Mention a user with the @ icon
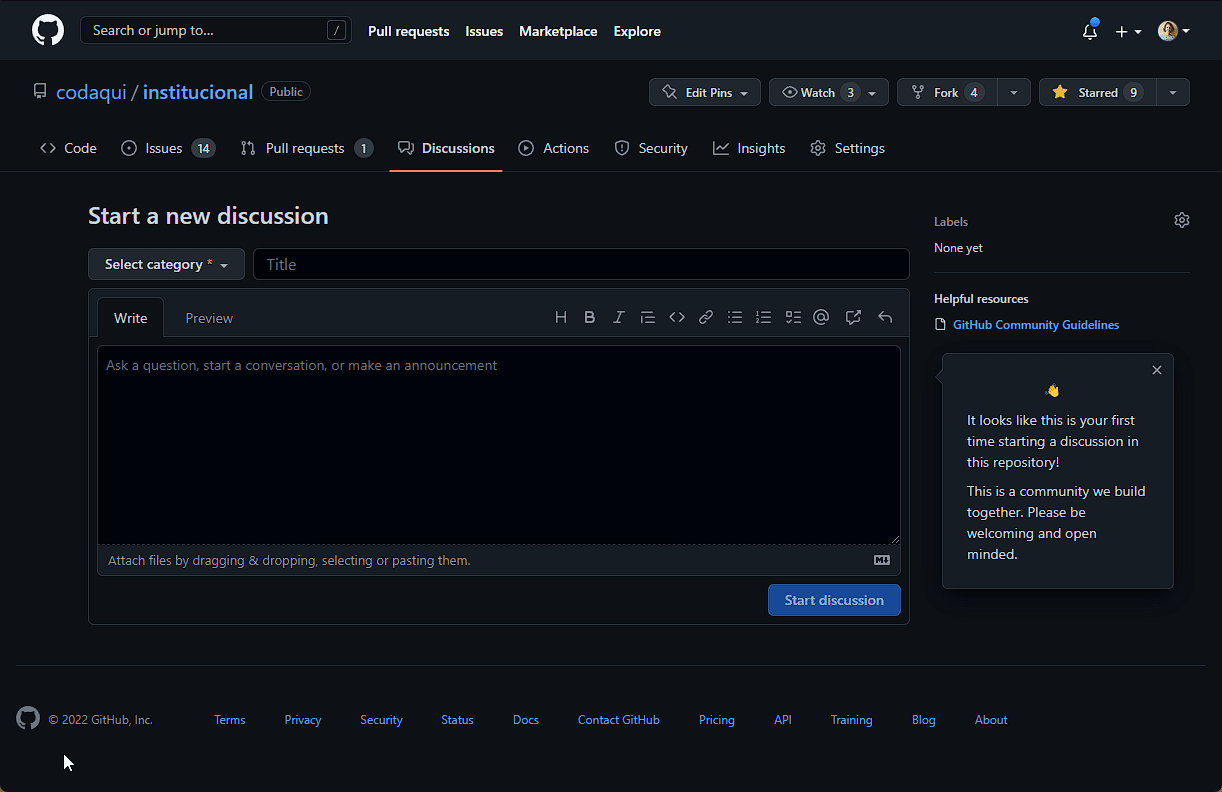1222x792 pixels. click(821, 317)
